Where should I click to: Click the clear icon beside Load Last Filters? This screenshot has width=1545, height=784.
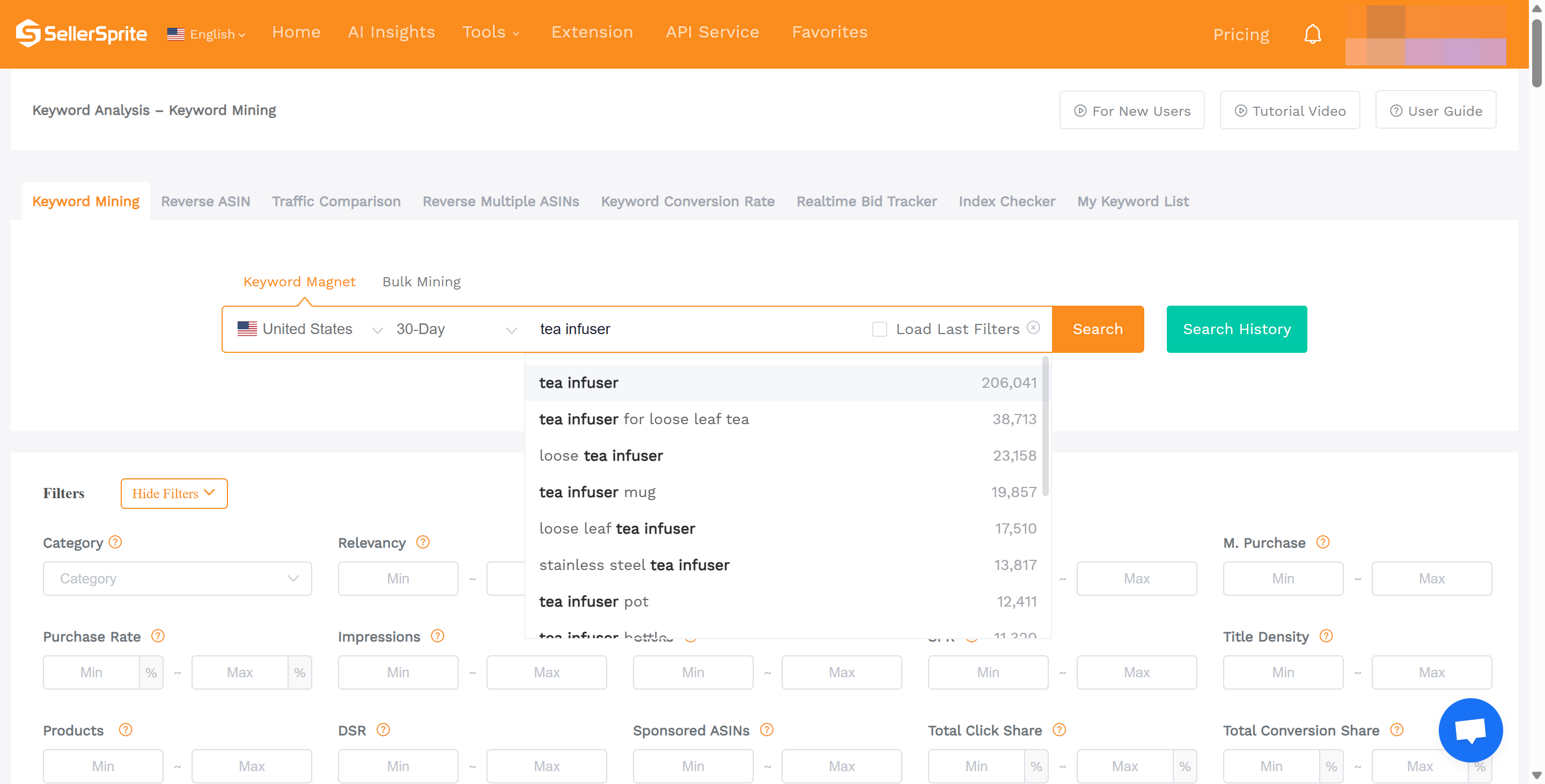pos(1033,327)
